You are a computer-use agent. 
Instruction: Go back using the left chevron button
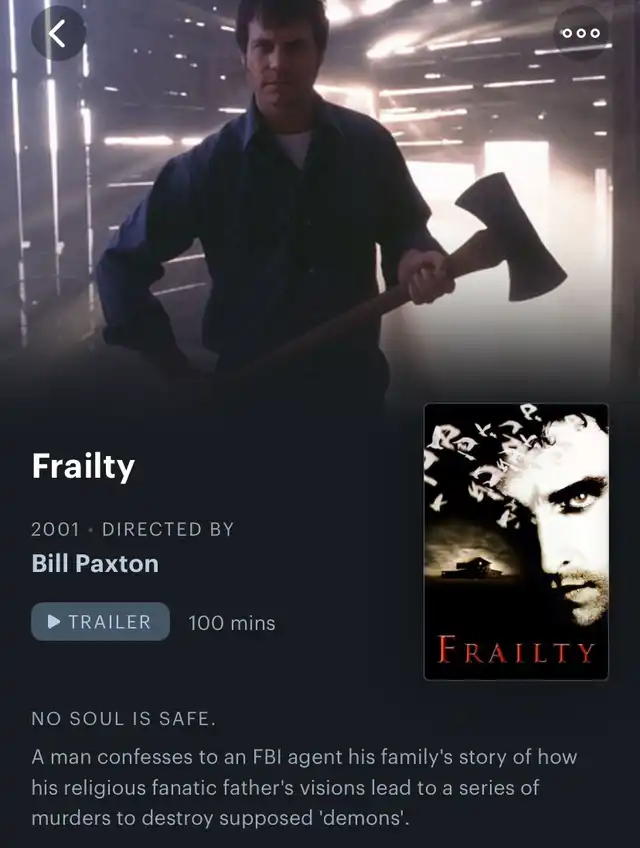(58, 34)
